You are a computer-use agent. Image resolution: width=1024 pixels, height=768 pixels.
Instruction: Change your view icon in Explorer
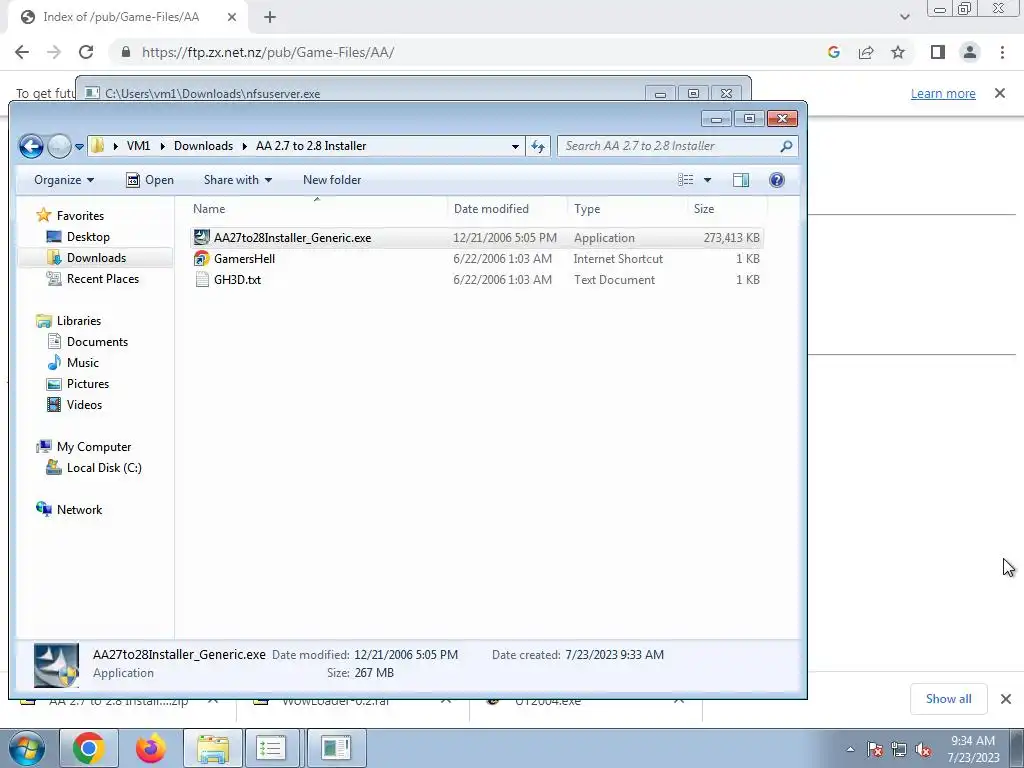685,180
